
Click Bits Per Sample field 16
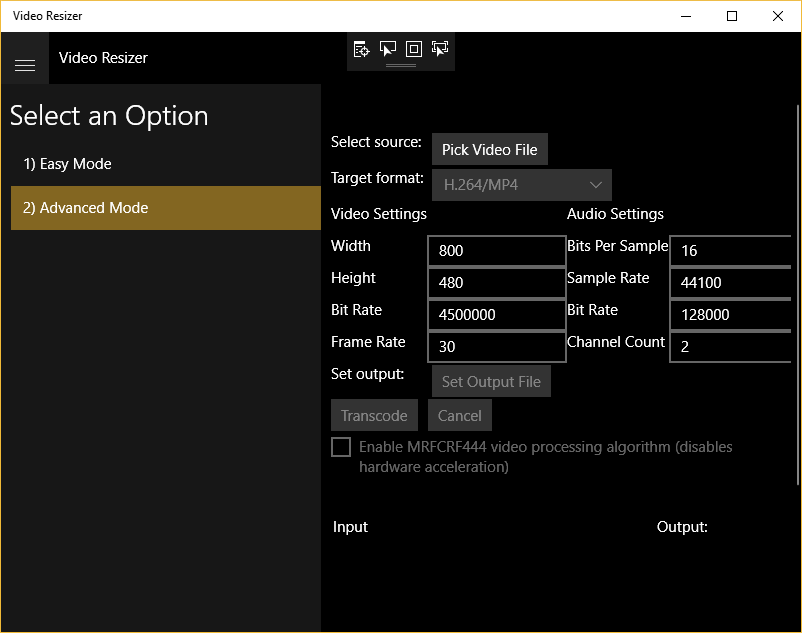731,251
